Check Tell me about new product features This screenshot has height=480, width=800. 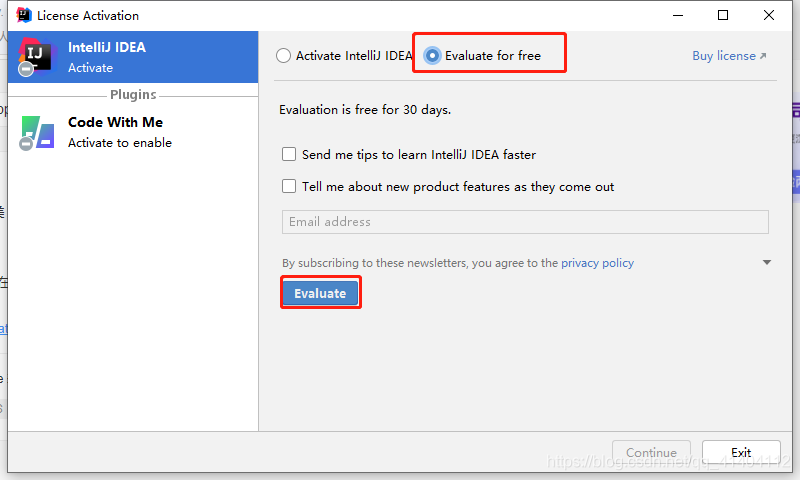tap(289, 186)
